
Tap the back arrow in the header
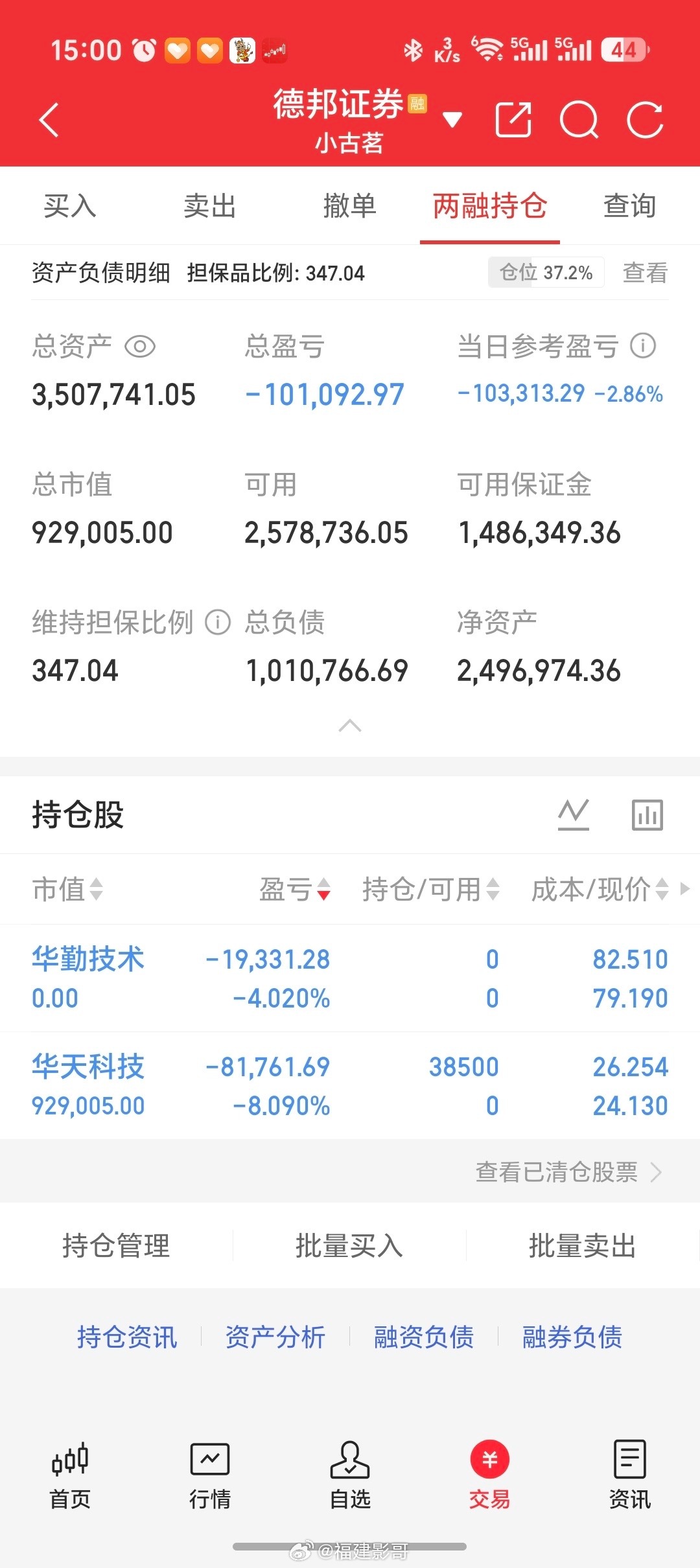[49, 120]
